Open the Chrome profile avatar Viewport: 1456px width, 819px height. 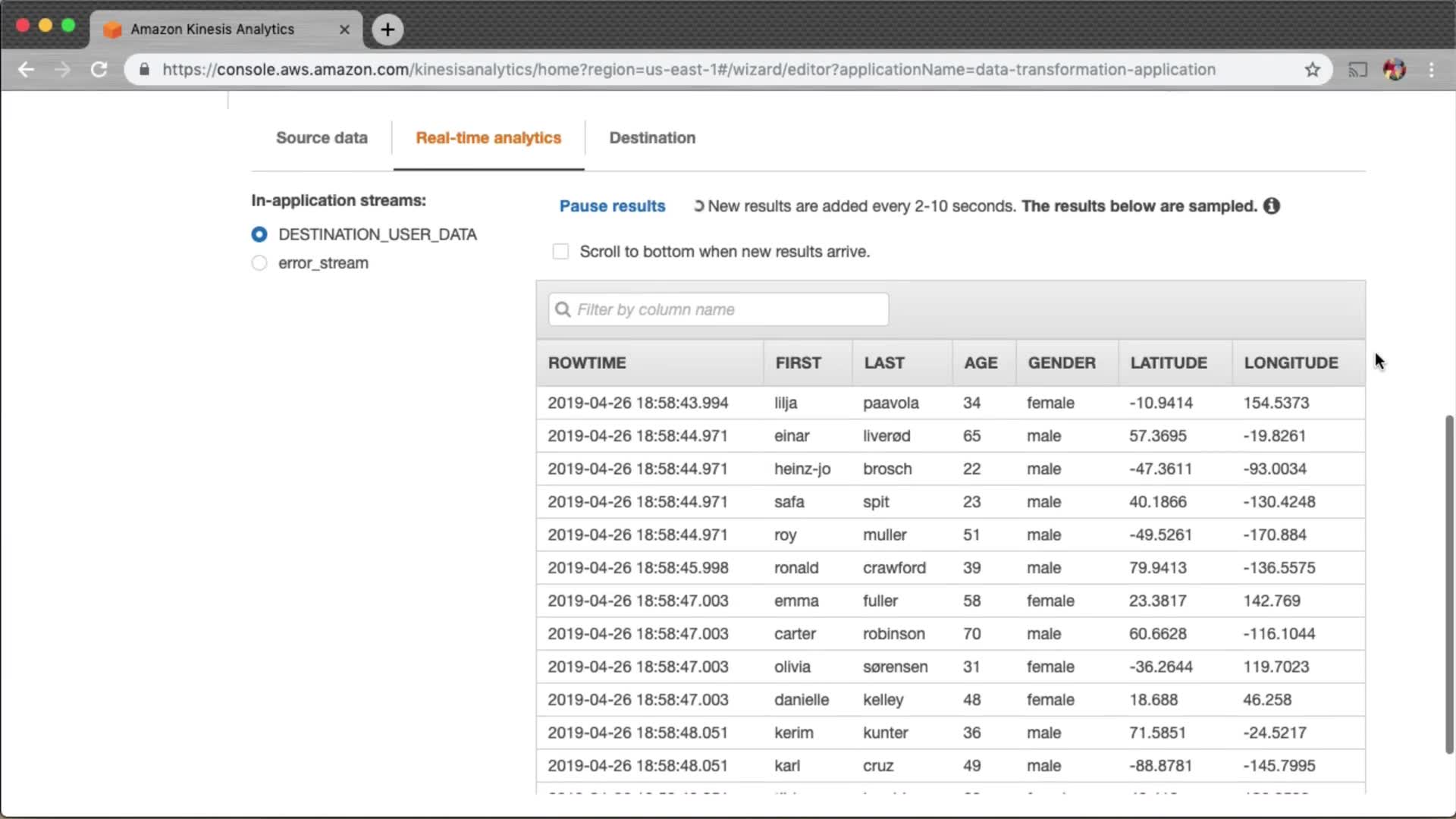coord(1395,70)
